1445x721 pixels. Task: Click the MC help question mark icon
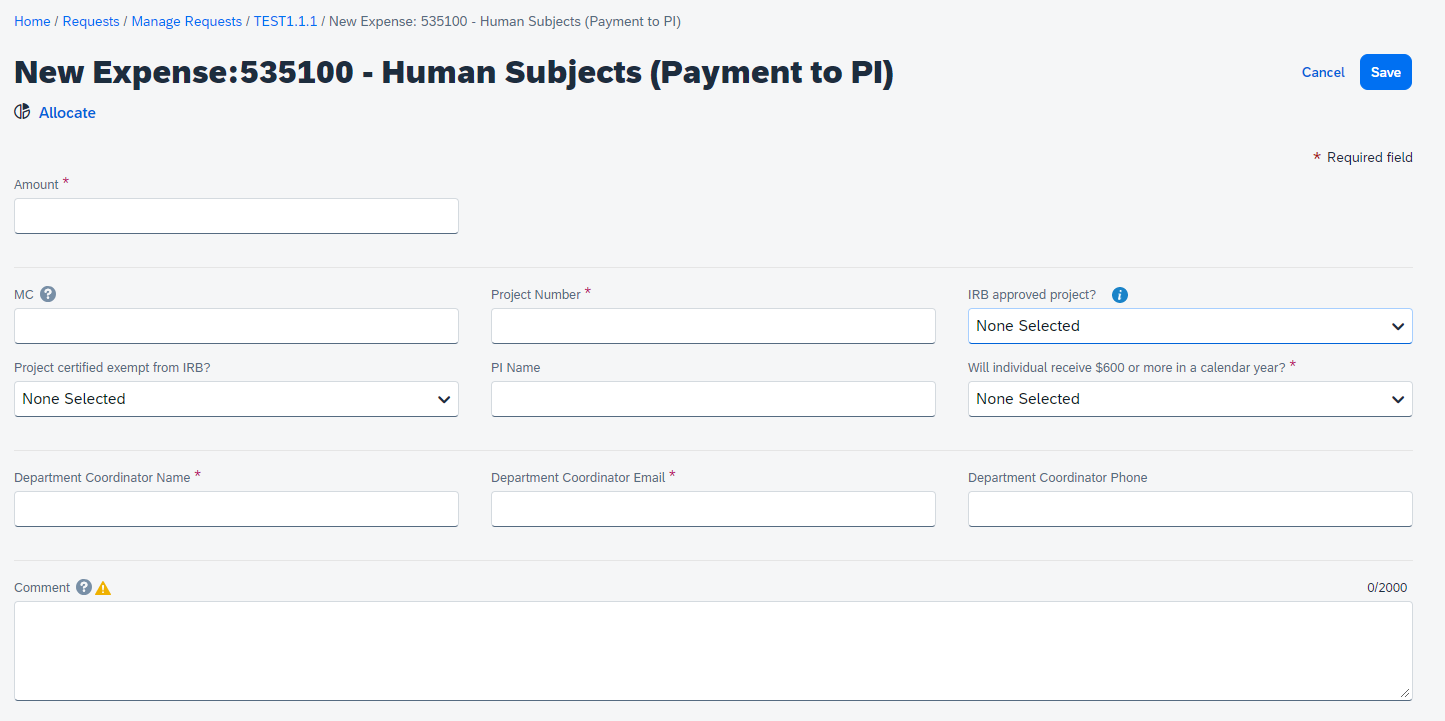48,294
